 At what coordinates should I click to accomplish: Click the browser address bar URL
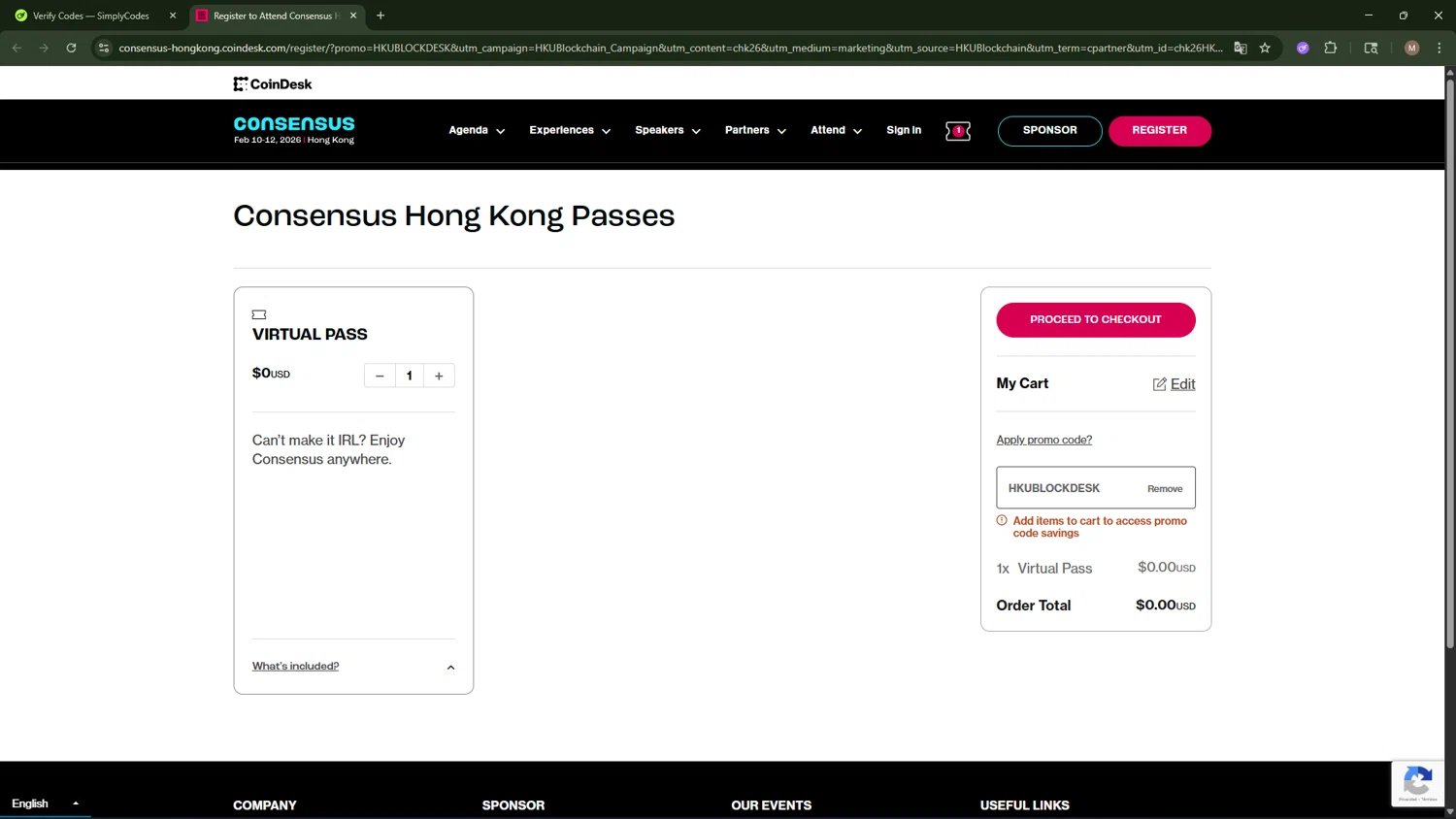670,48
